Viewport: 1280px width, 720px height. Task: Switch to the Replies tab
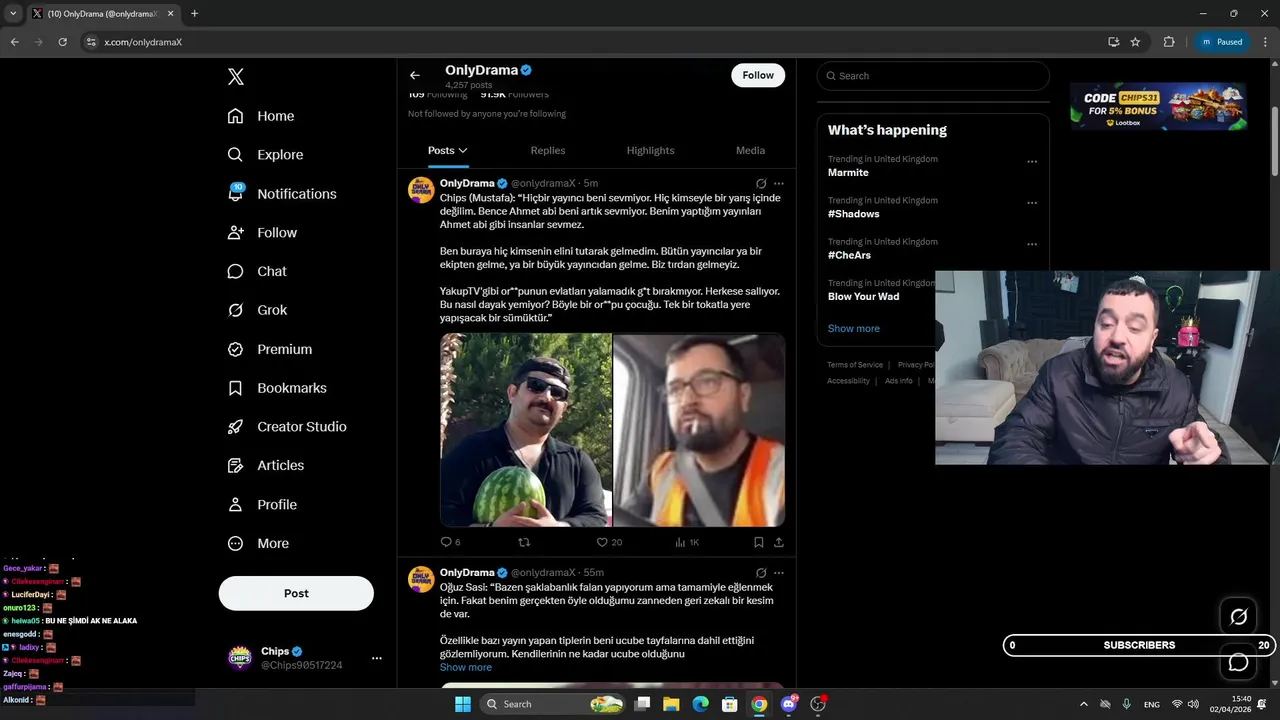click(548, 151)
